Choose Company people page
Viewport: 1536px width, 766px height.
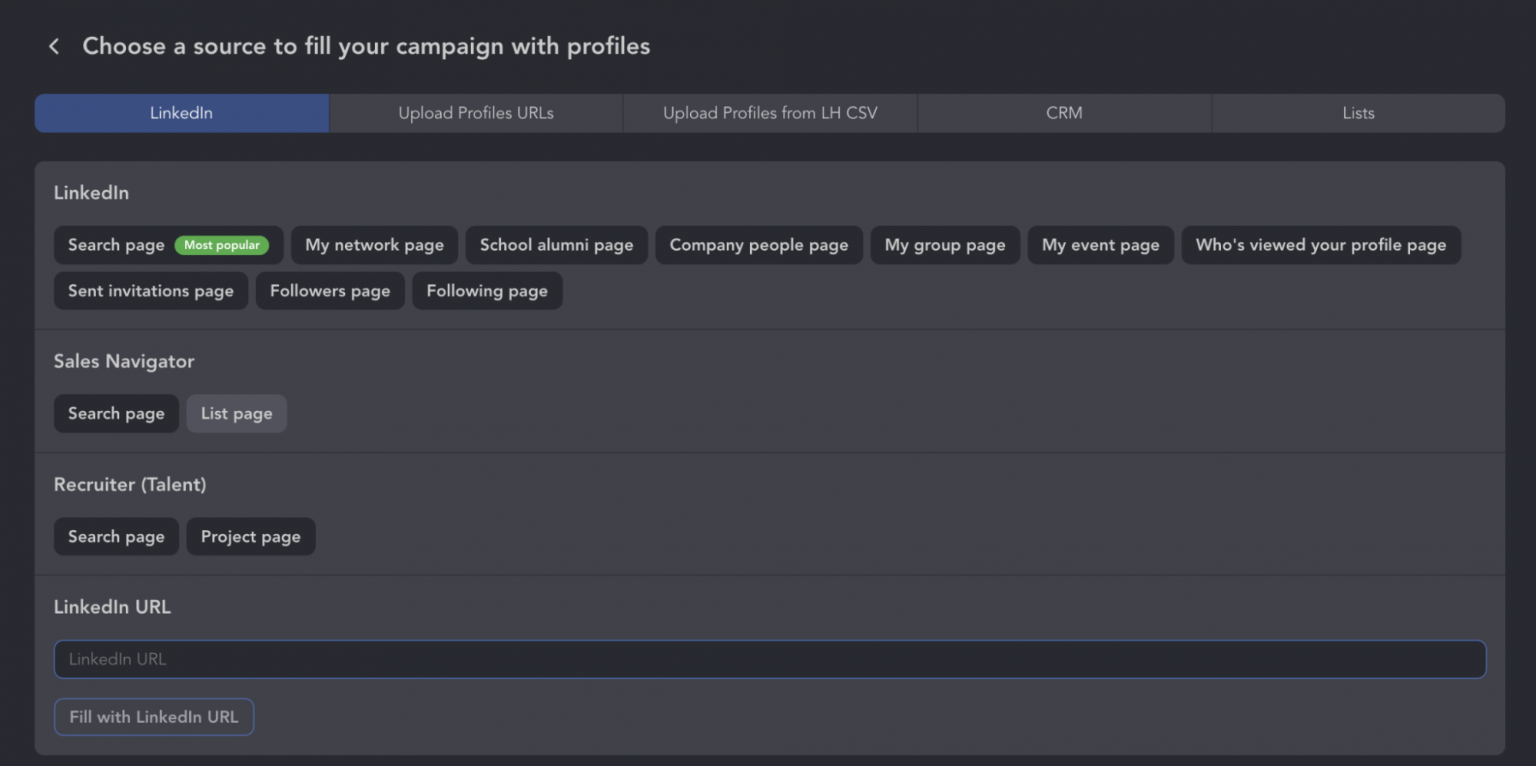[758, 245]
